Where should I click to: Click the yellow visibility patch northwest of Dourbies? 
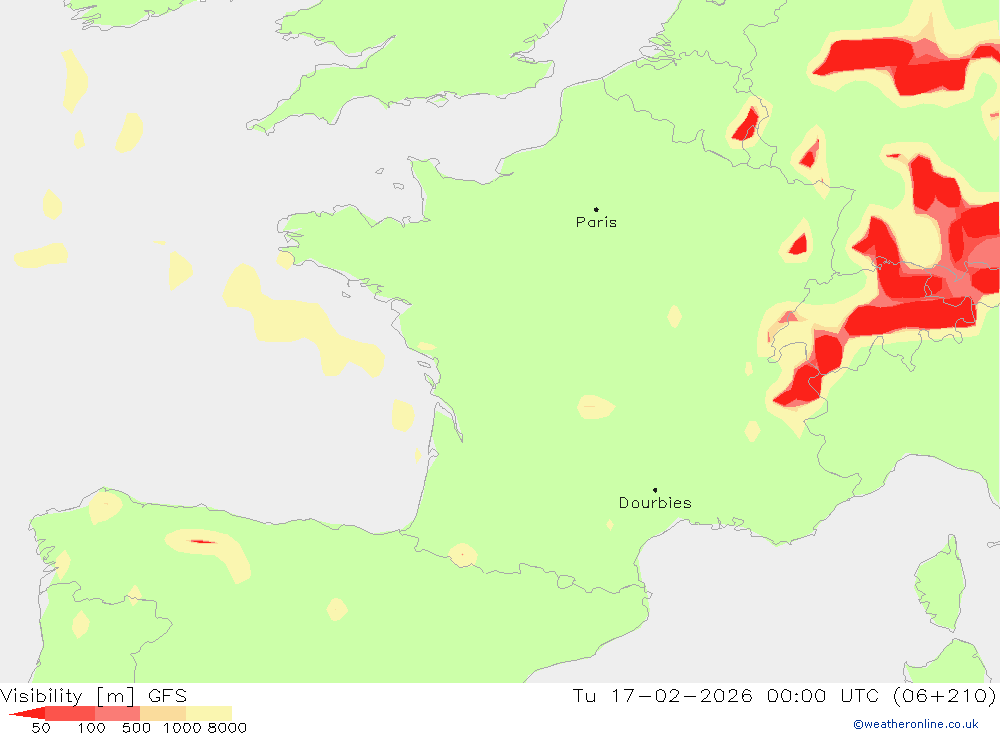coord(596,406)
